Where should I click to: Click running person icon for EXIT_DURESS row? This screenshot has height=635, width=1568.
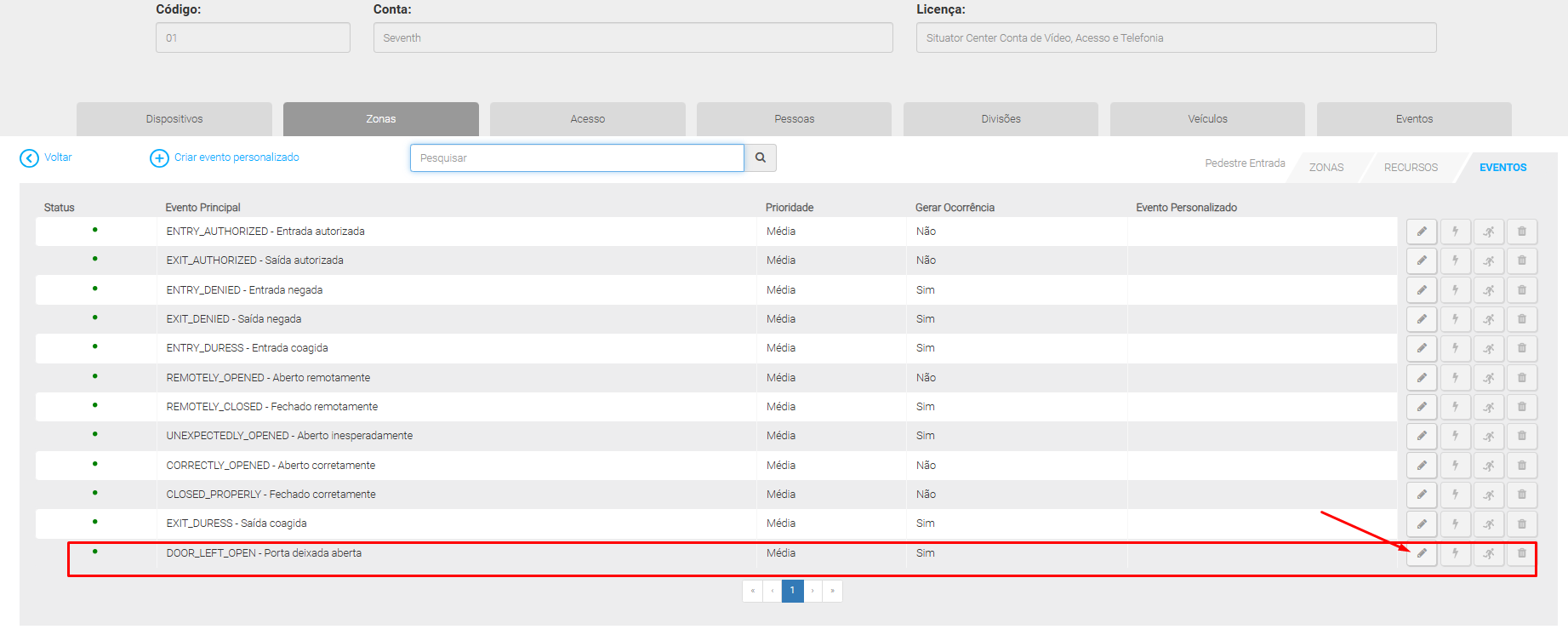pos(1488,523)
